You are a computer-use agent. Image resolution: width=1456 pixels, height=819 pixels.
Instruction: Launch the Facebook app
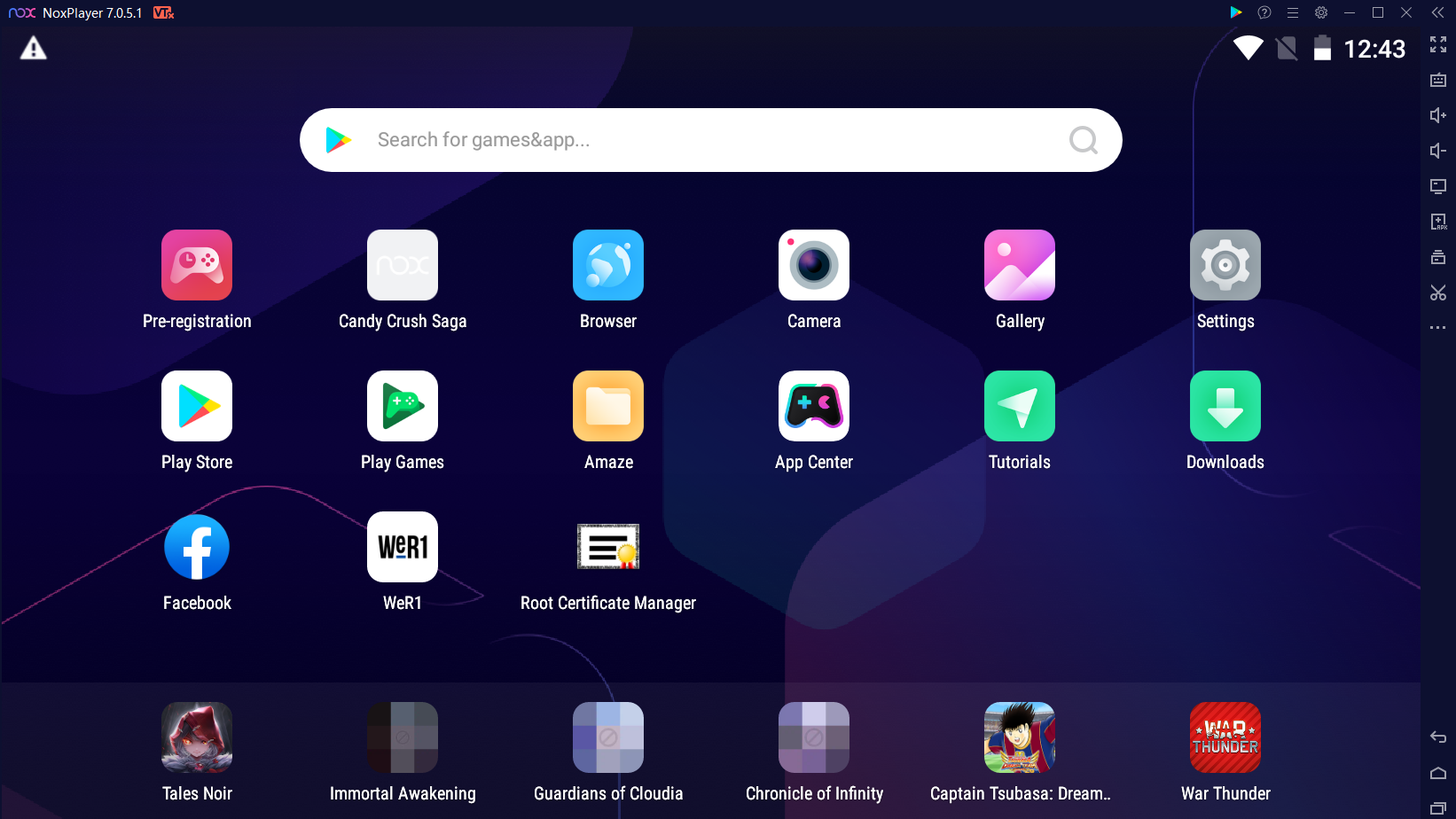tap(197, 547)
